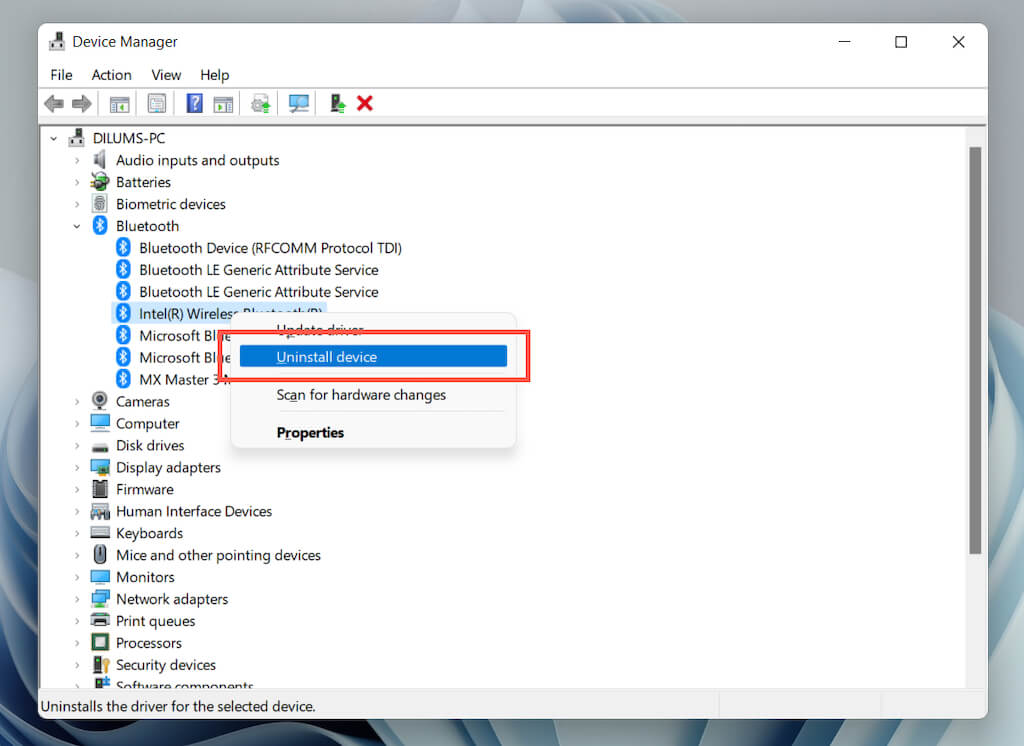Select the Monitors category label
The width and height of the screenshot is (1024, 746).
click(x=145, y=577)
